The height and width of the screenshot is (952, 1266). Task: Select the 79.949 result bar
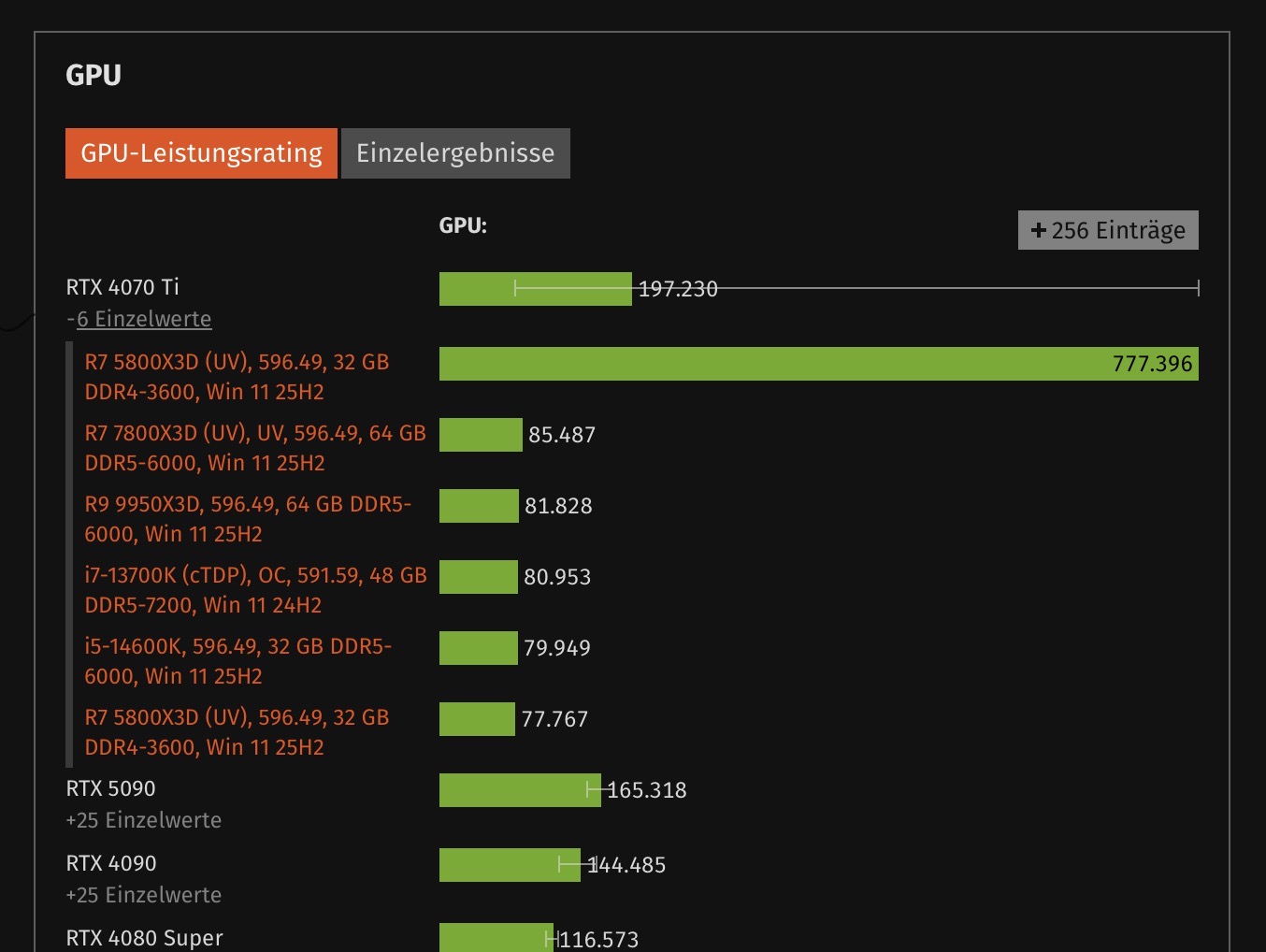coord(479,648)
